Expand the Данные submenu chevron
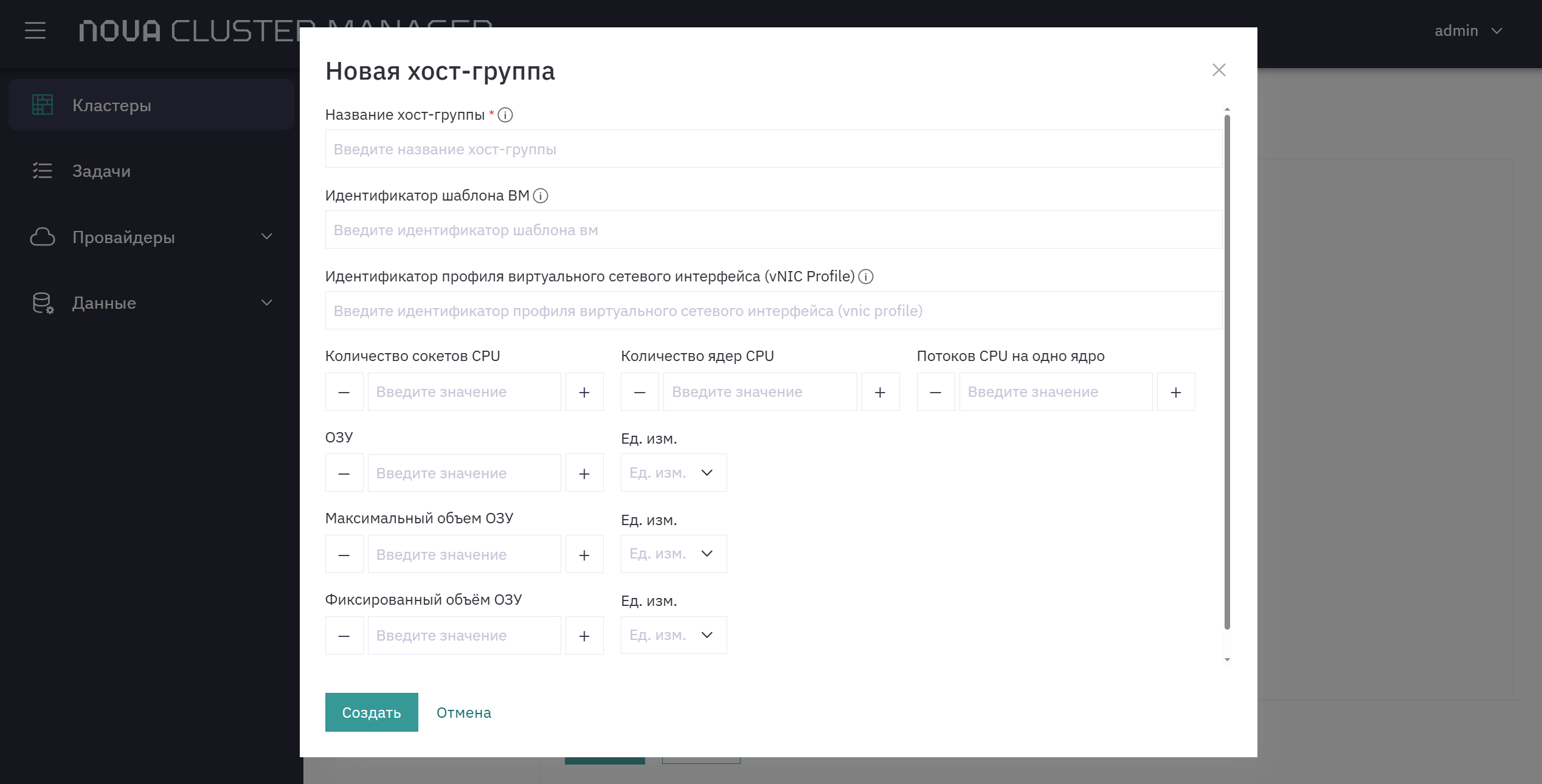Viewport: 1542px width, 784px height. (266, 303)
